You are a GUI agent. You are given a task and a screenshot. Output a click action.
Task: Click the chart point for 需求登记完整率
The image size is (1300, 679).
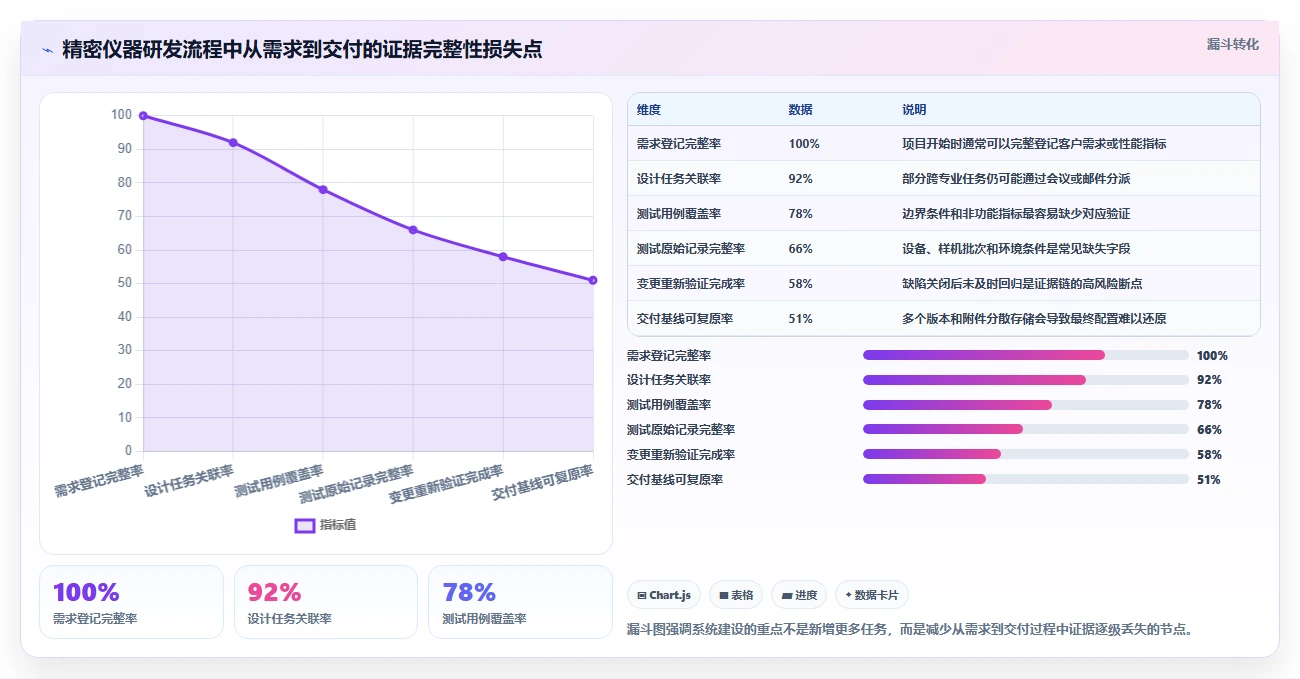[143, 116]
